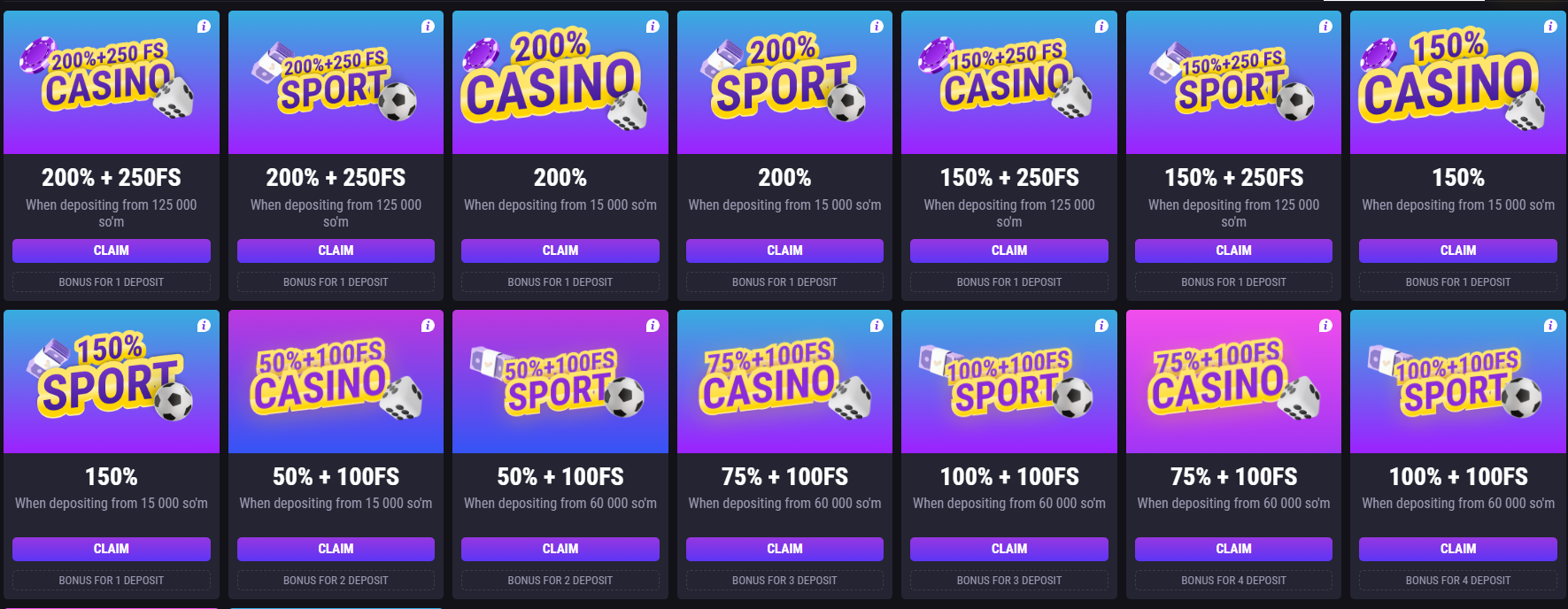Open info for the 150% + 250FS CASINO offer
The image size is (1568, 609).
[x=1102, y=27]
